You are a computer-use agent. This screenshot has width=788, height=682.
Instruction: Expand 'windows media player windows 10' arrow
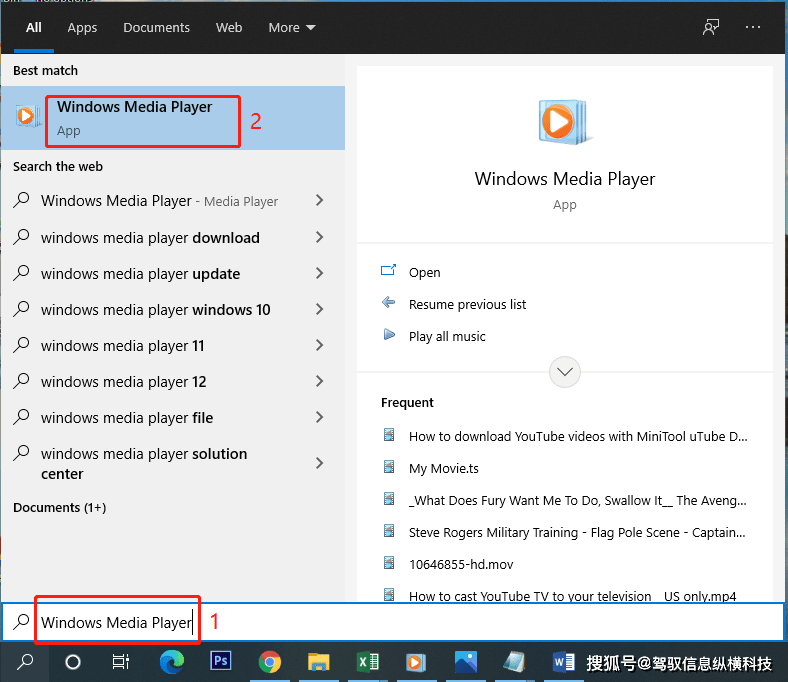(x=320, y=309)
